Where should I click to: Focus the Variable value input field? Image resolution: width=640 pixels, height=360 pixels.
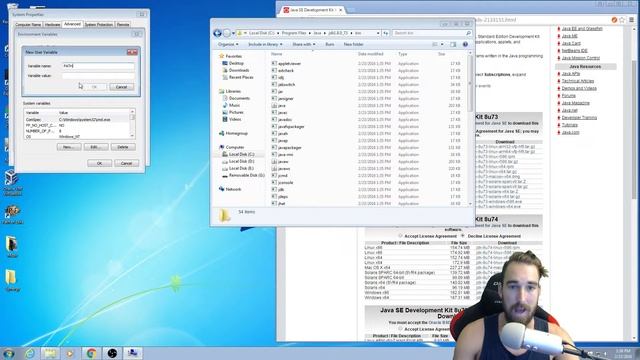pos(98,76)
